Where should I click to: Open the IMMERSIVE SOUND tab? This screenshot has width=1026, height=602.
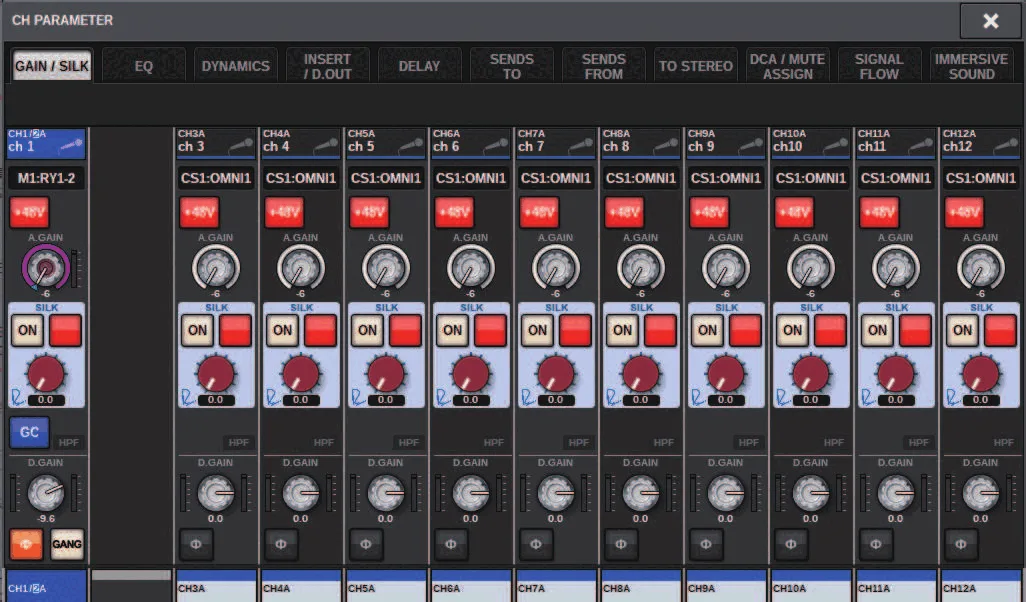[x=972, y=66]
